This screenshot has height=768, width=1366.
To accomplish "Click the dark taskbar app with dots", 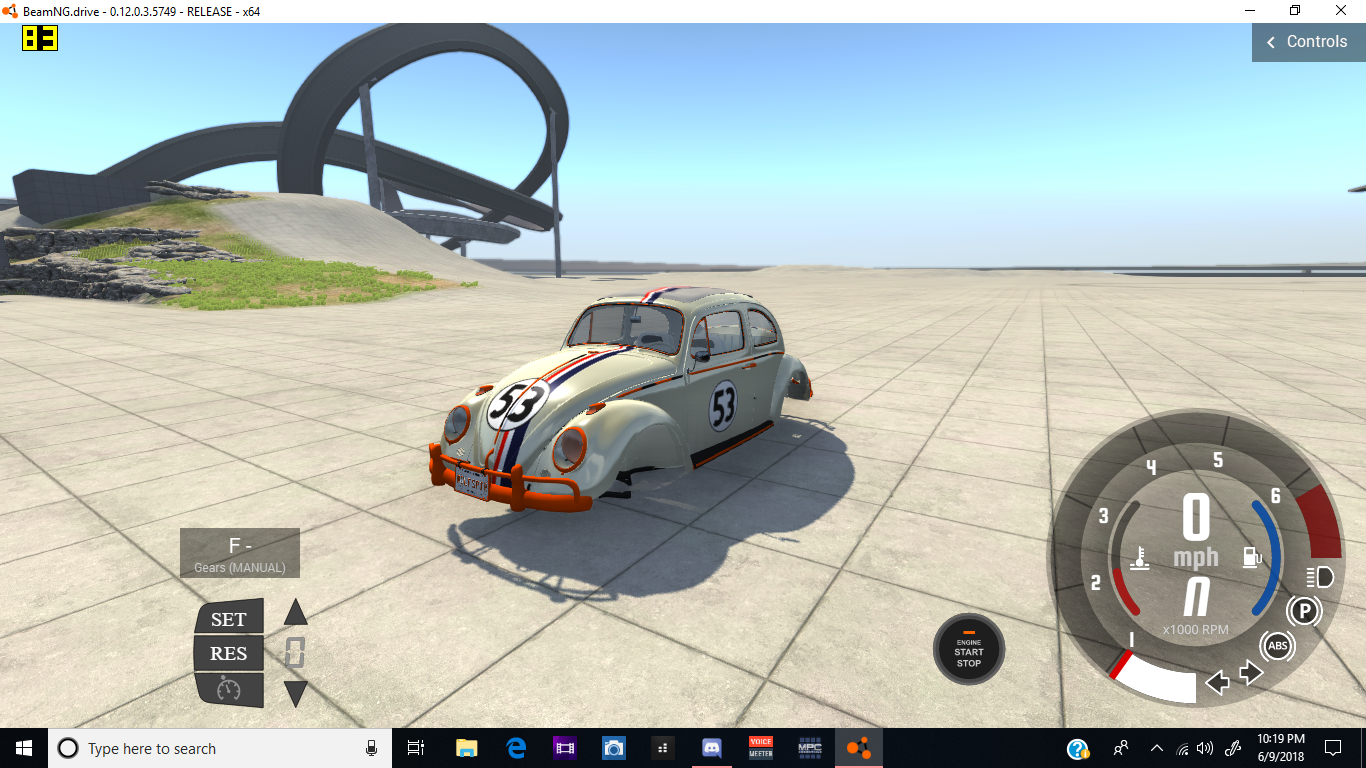I will click(x=663, y=748).
